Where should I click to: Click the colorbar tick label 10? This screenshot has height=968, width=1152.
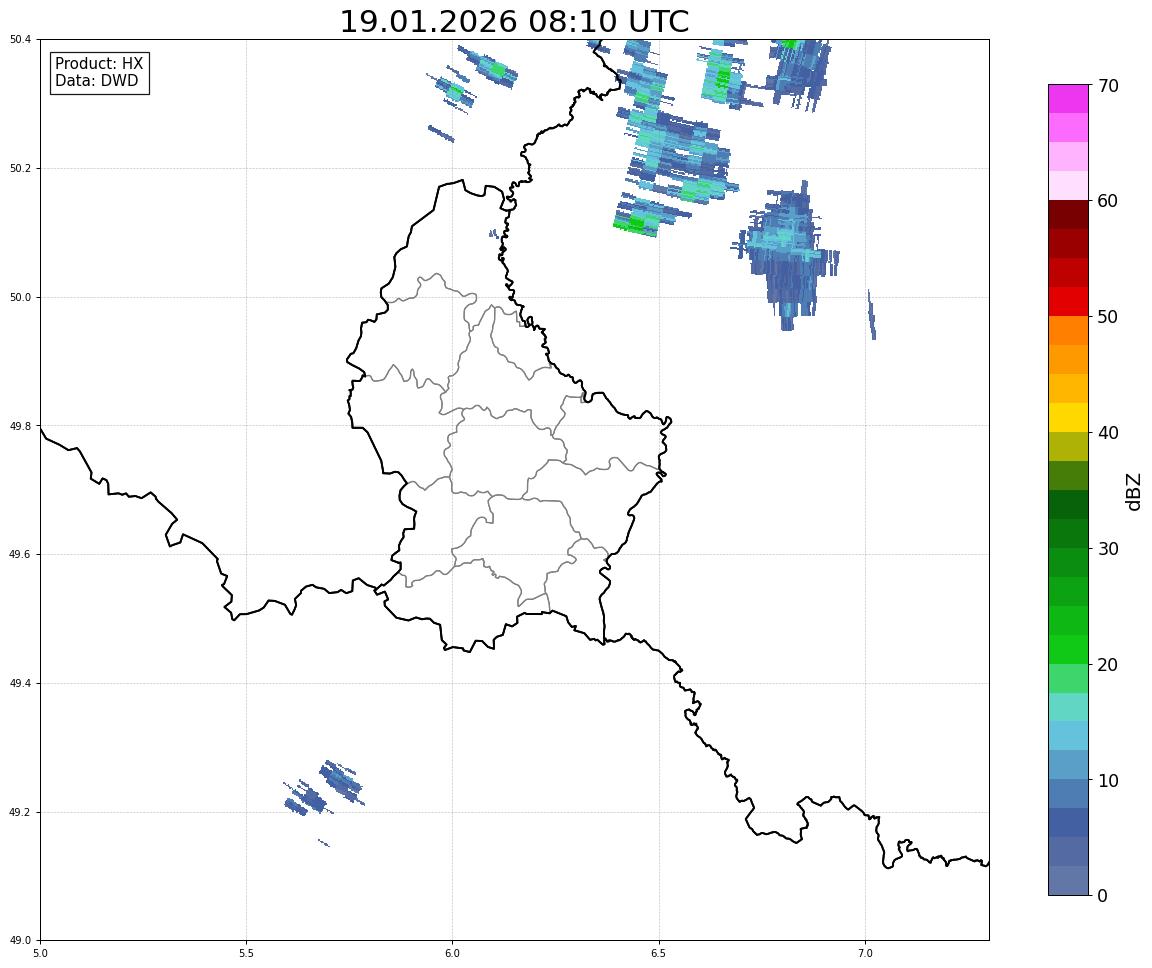1108,781
